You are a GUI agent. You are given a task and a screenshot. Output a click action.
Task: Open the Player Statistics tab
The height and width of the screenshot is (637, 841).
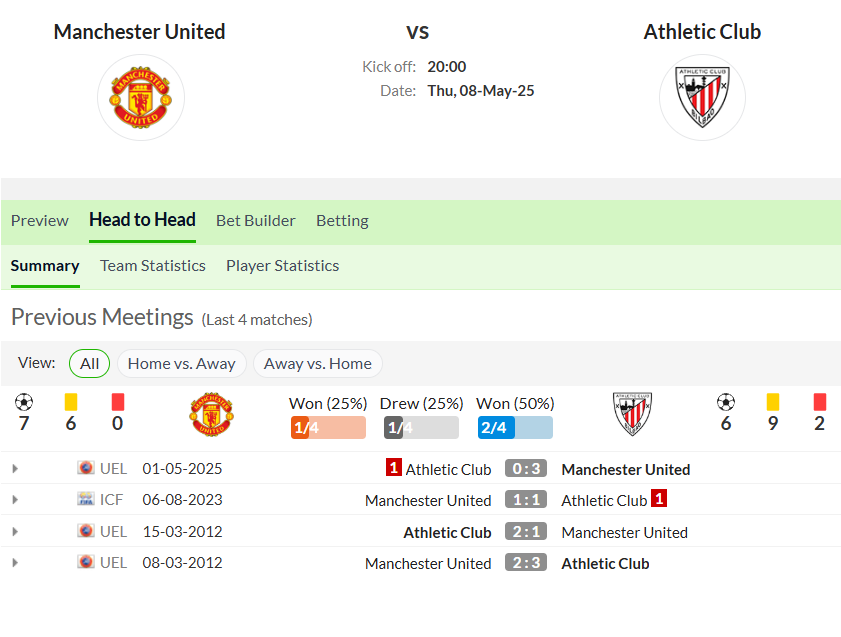pyautogui.click(x=283, y=265)
